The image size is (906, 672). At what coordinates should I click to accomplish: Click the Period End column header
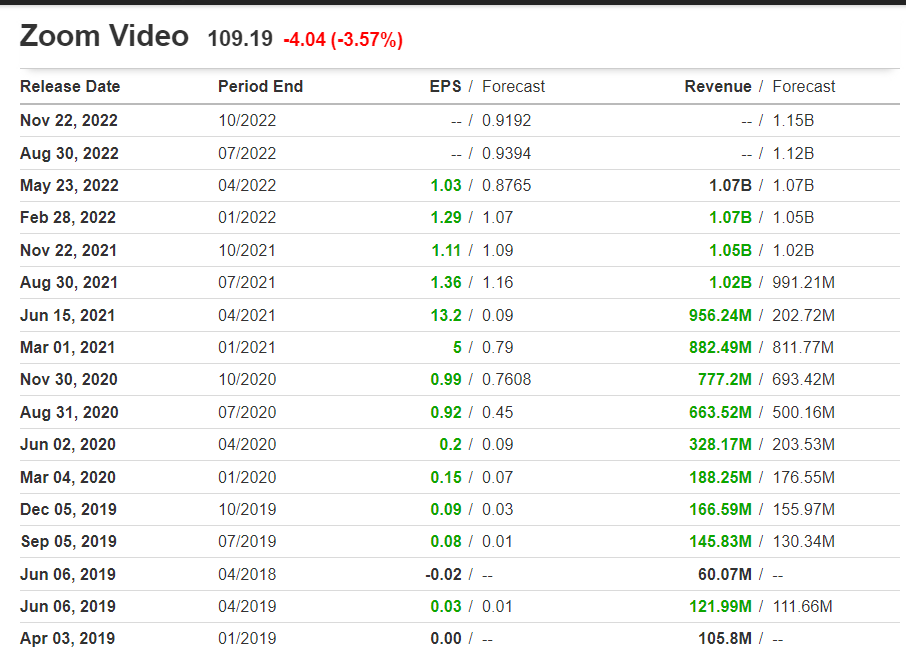tap(261, 86)
